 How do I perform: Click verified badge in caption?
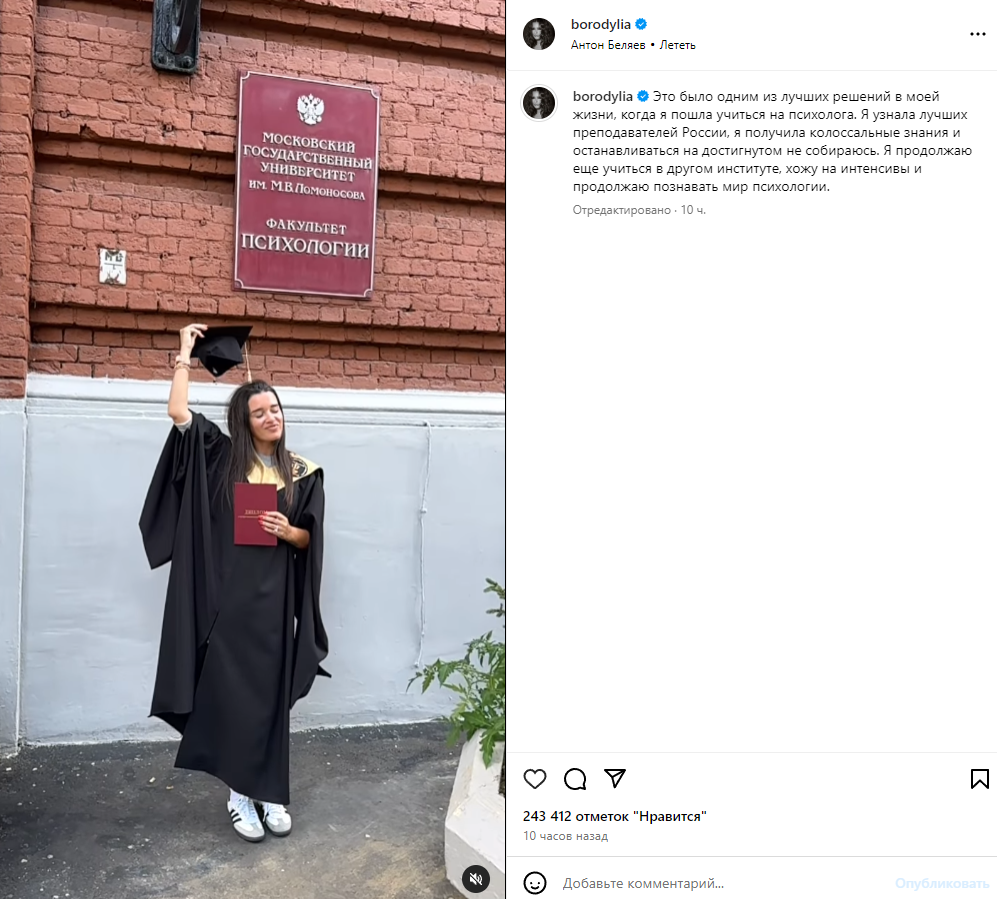(643, 97)
